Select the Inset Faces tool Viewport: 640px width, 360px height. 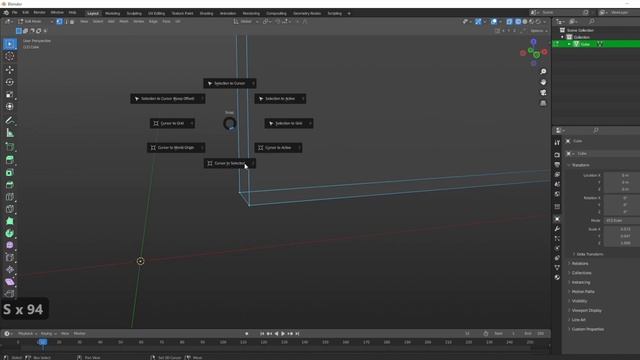9,172
